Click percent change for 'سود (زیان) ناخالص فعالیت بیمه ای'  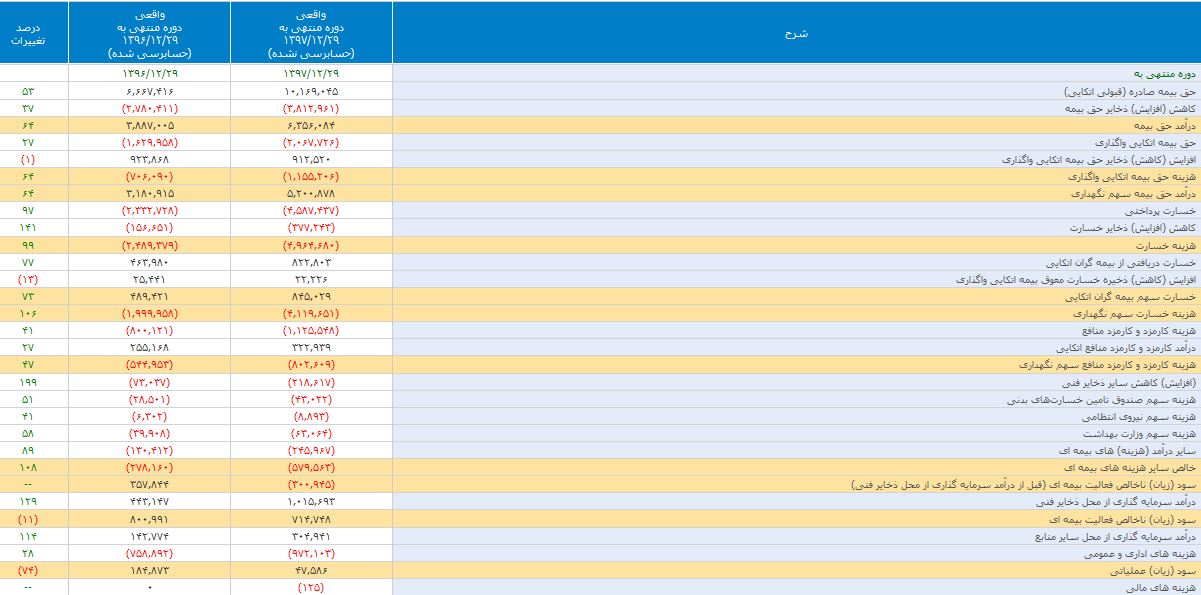coord(28,519)
